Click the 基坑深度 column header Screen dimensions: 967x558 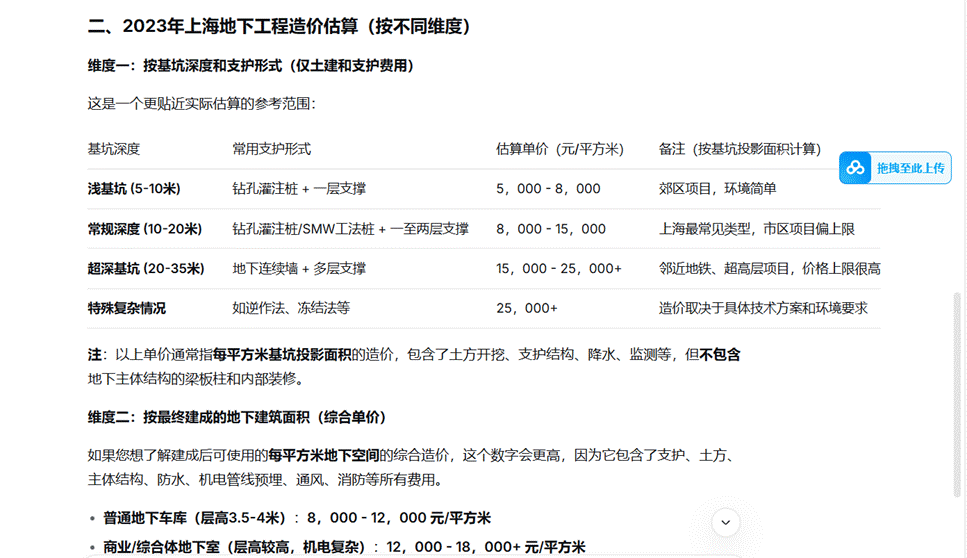[114, 149]
